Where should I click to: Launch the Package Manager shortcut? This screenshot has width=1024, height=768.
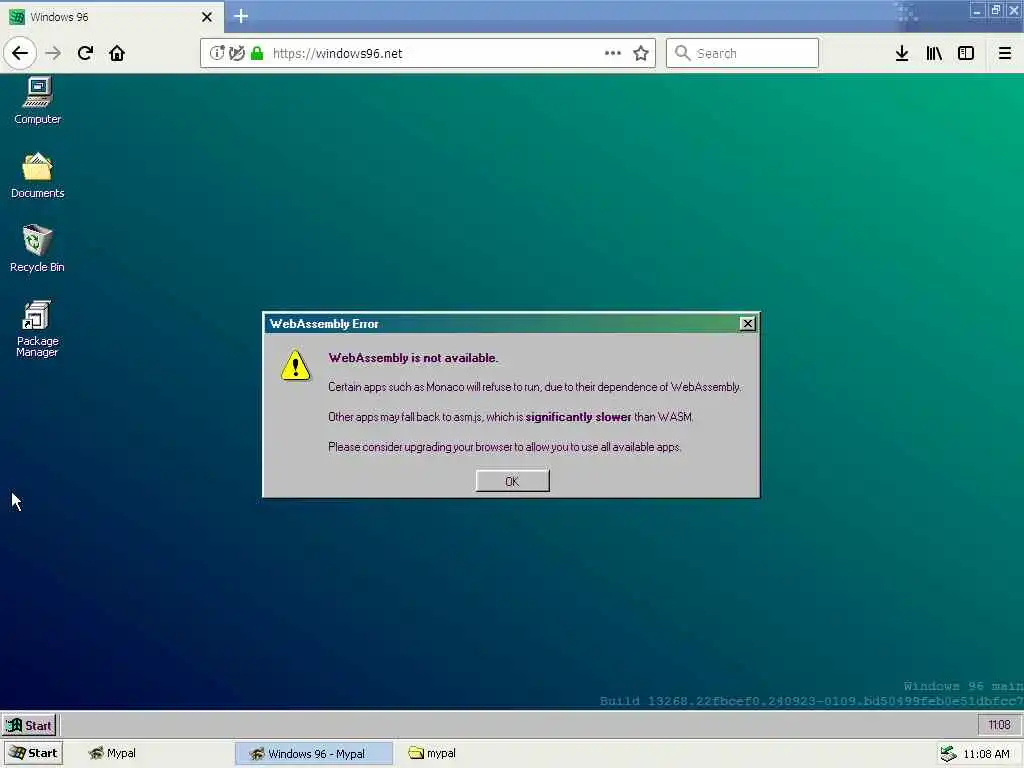37,328
